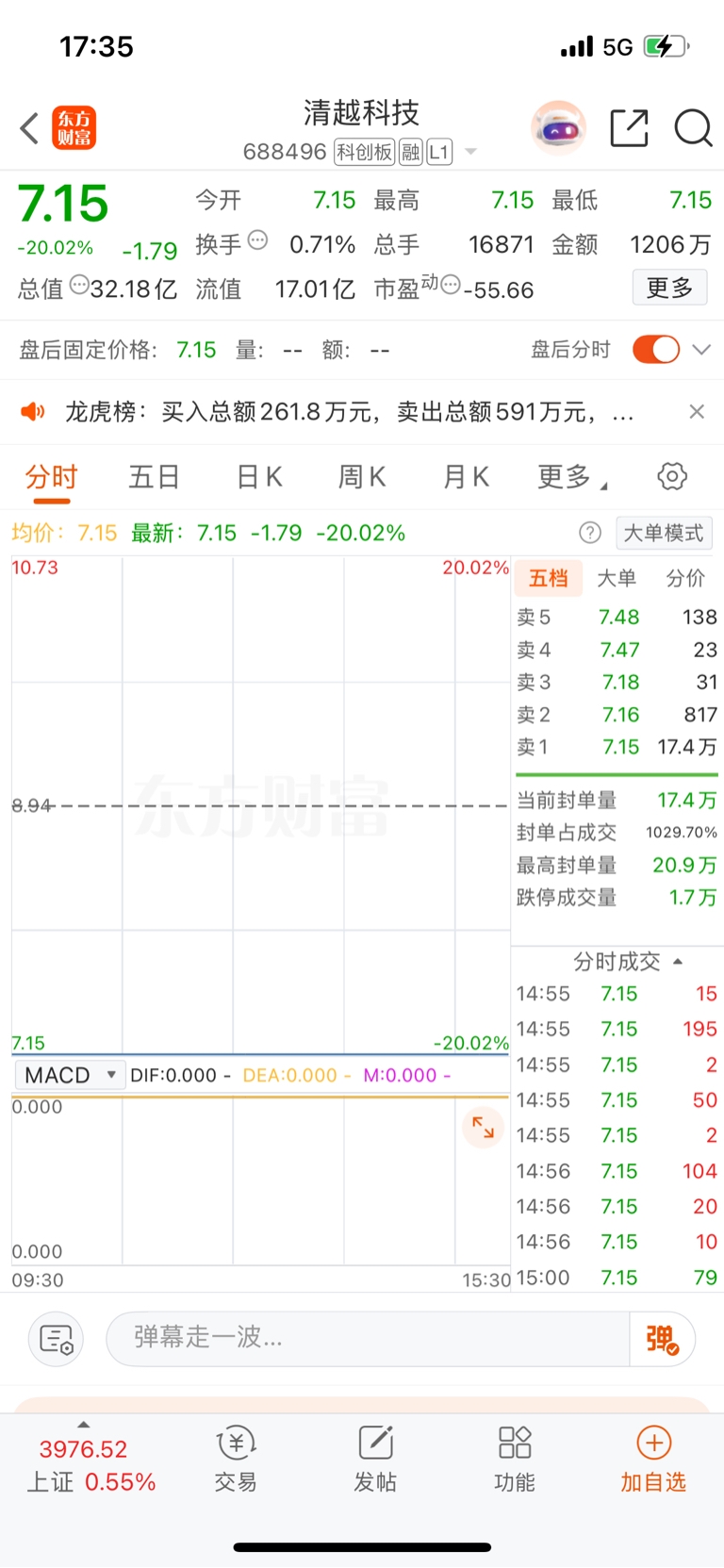724x1568 pixels.
Task: Expand the 上证 index bar arrow
Action: tap(84, 1424)
